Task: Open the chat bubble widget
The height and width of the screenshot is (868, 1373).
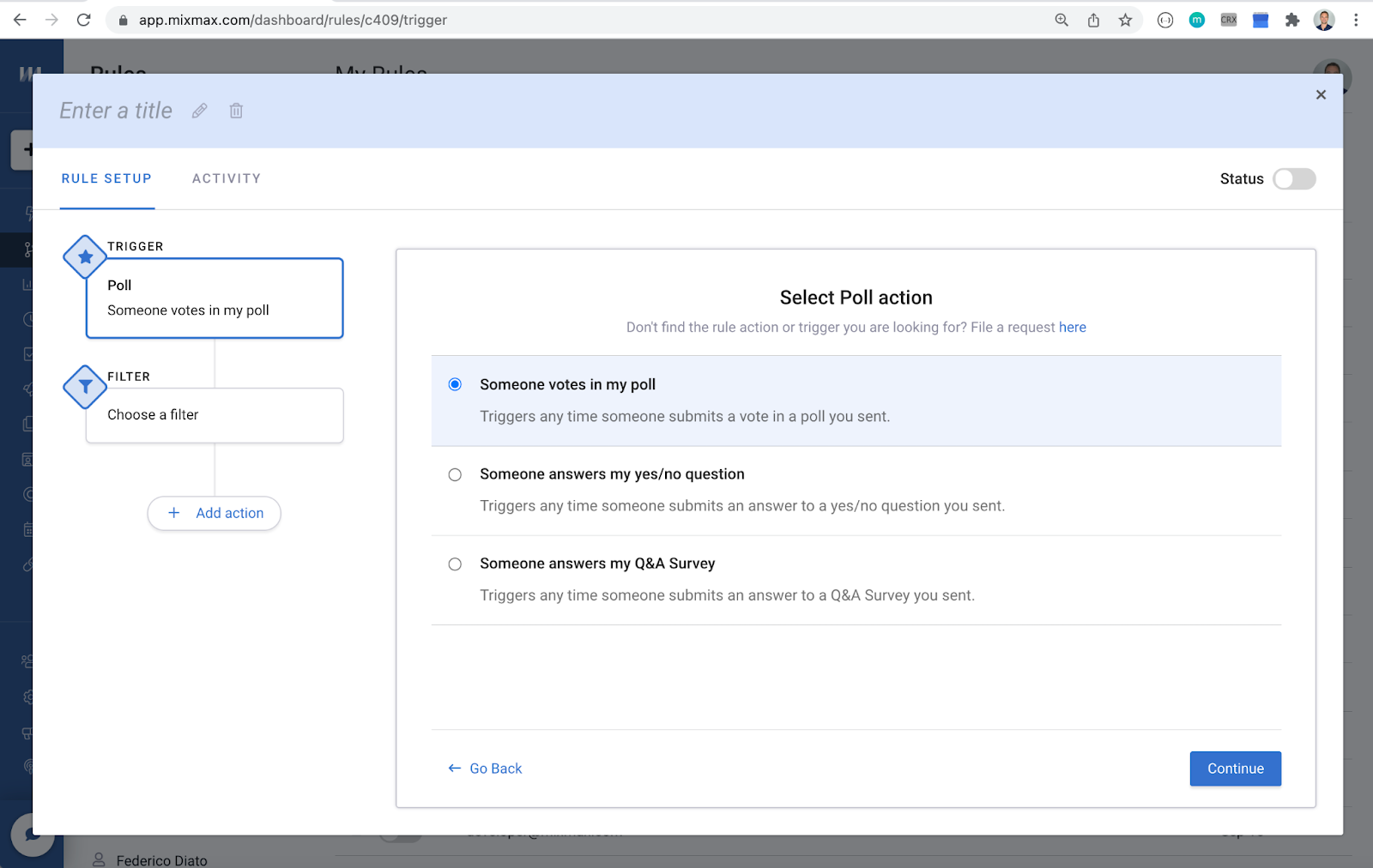Action: click(33, 834)
